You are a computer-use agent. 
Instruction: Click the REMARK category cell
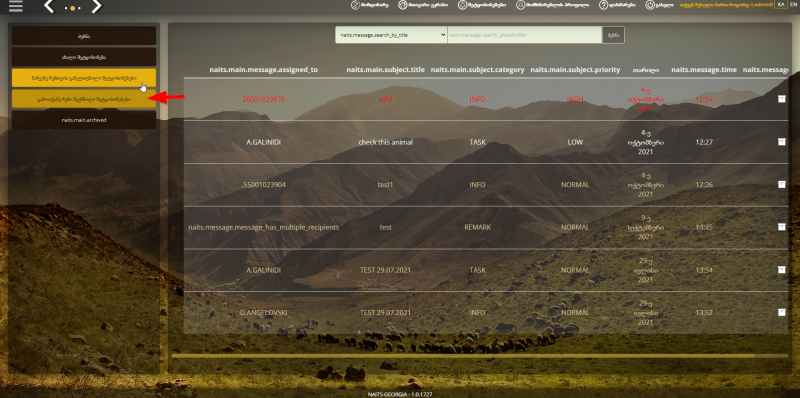[x=478, y=227]
